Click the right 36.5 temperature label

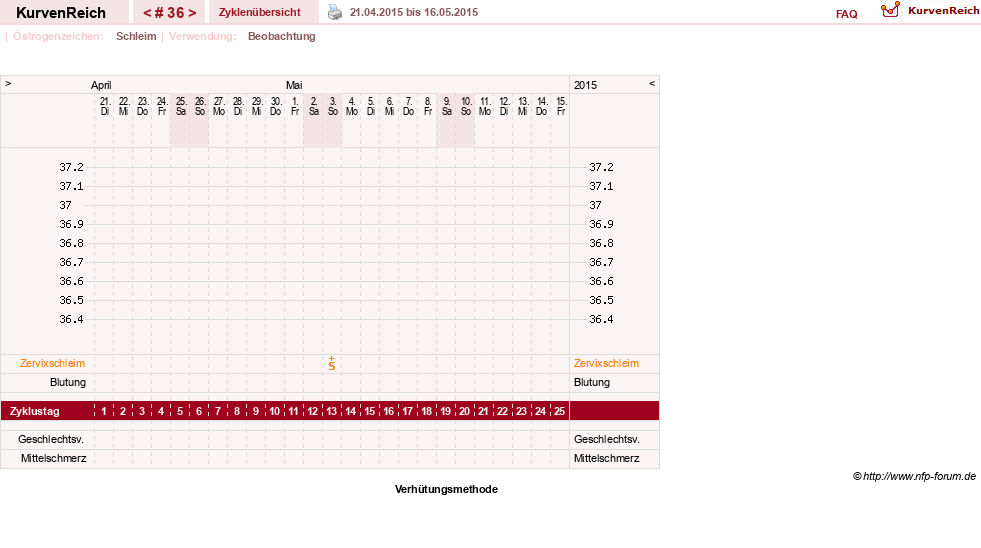click(x=601, y=300)
